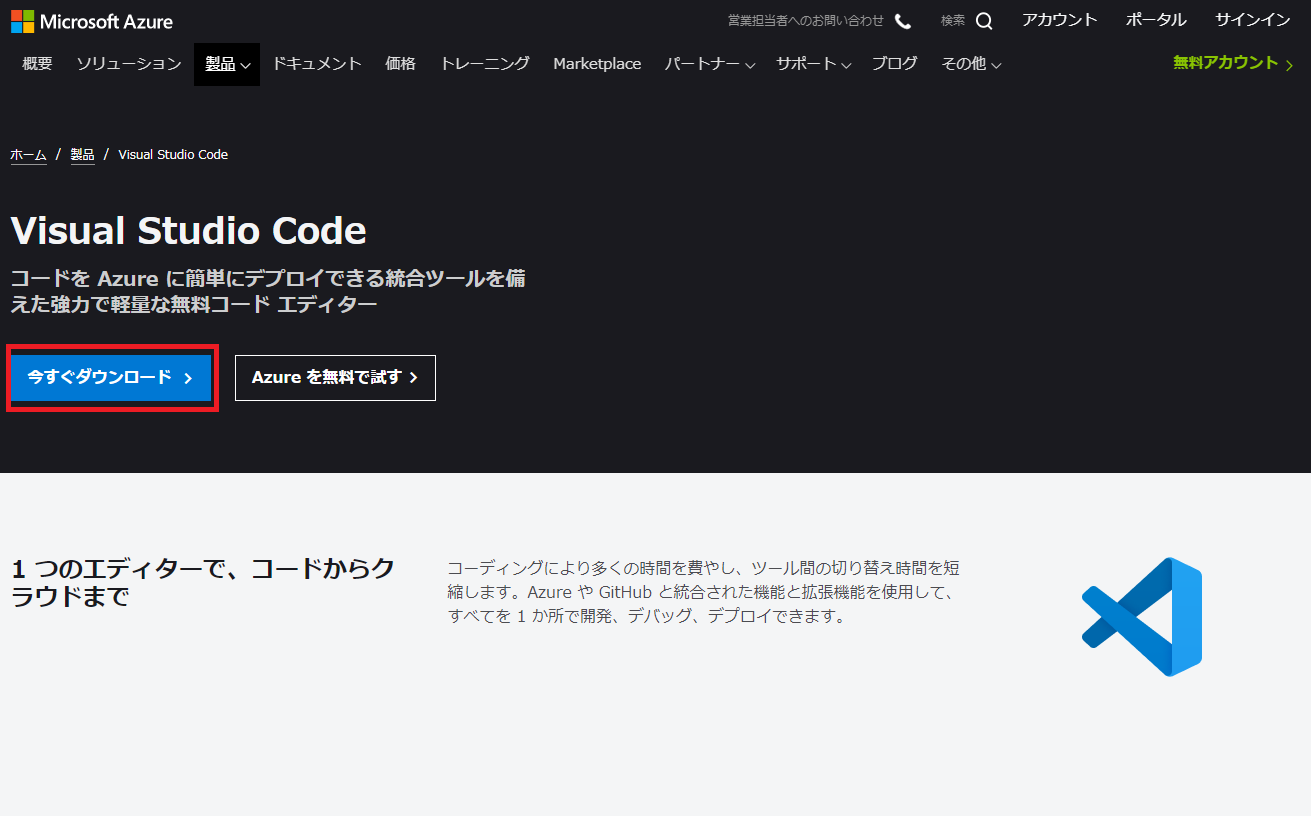Viewport: 1311px width, 823px height.
Task: Open the 価格 menu item
Action: pyautogui.click(x=400, y=64)
